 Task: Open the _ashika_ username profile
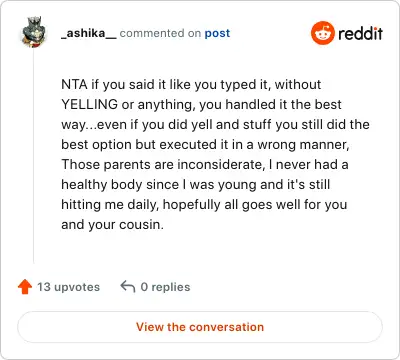point(89,33)
